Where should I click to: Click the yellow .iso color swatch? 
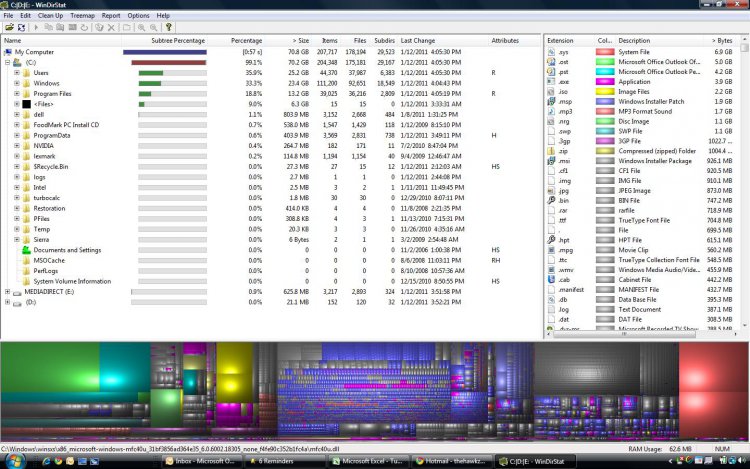(x=605, y=92)
